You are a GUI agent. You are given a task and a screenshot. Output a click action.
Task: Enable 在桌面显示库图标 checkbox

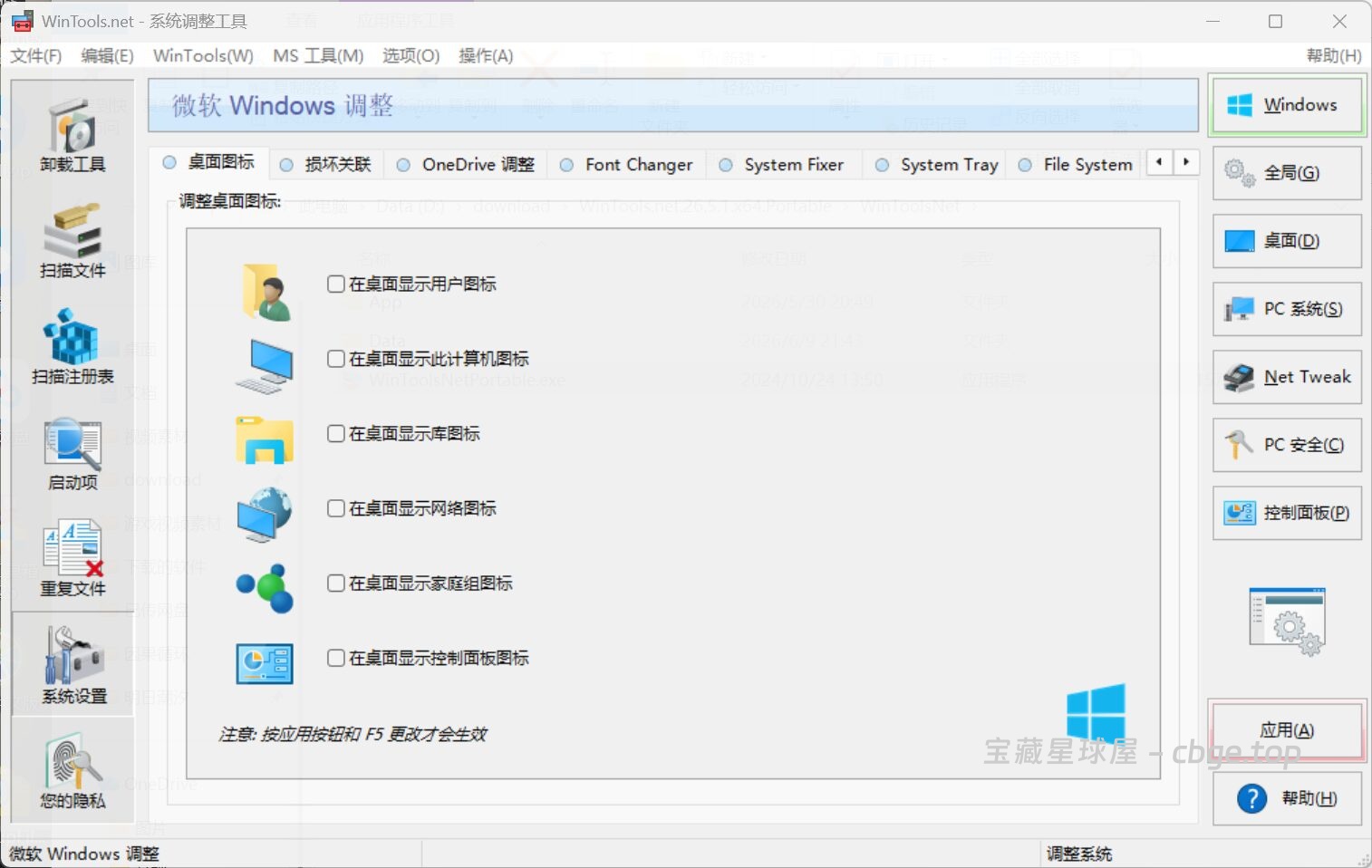coord(335,433)
